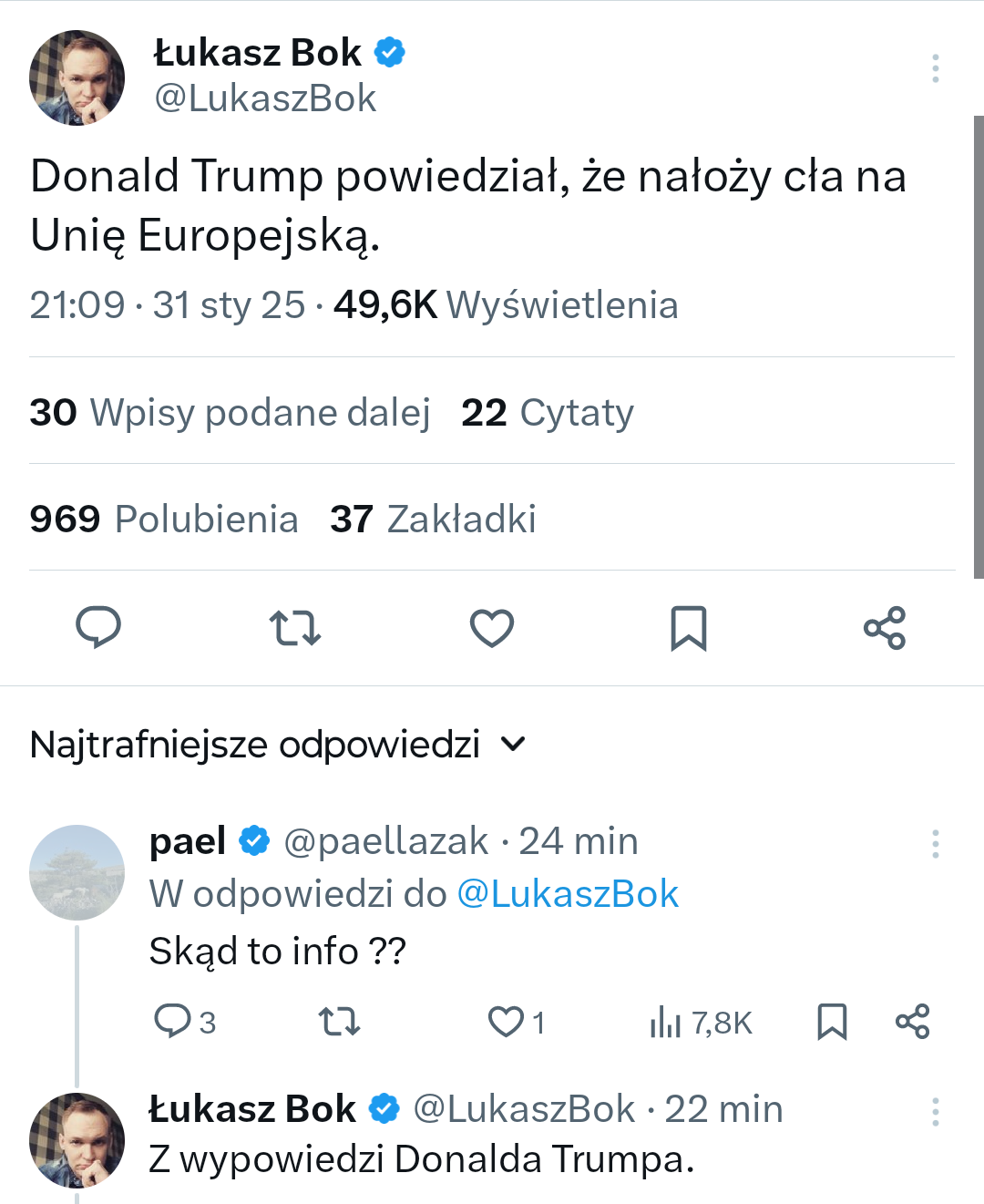Open pael's profile avatar
The height and width of the screenshot is (1204, 984).
click(x=77, y=872)
